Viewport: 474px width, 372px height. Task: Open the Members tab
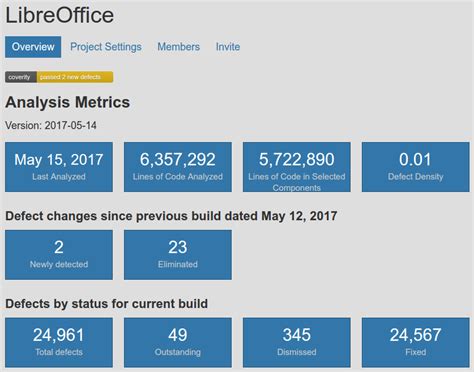coord(179,47)
